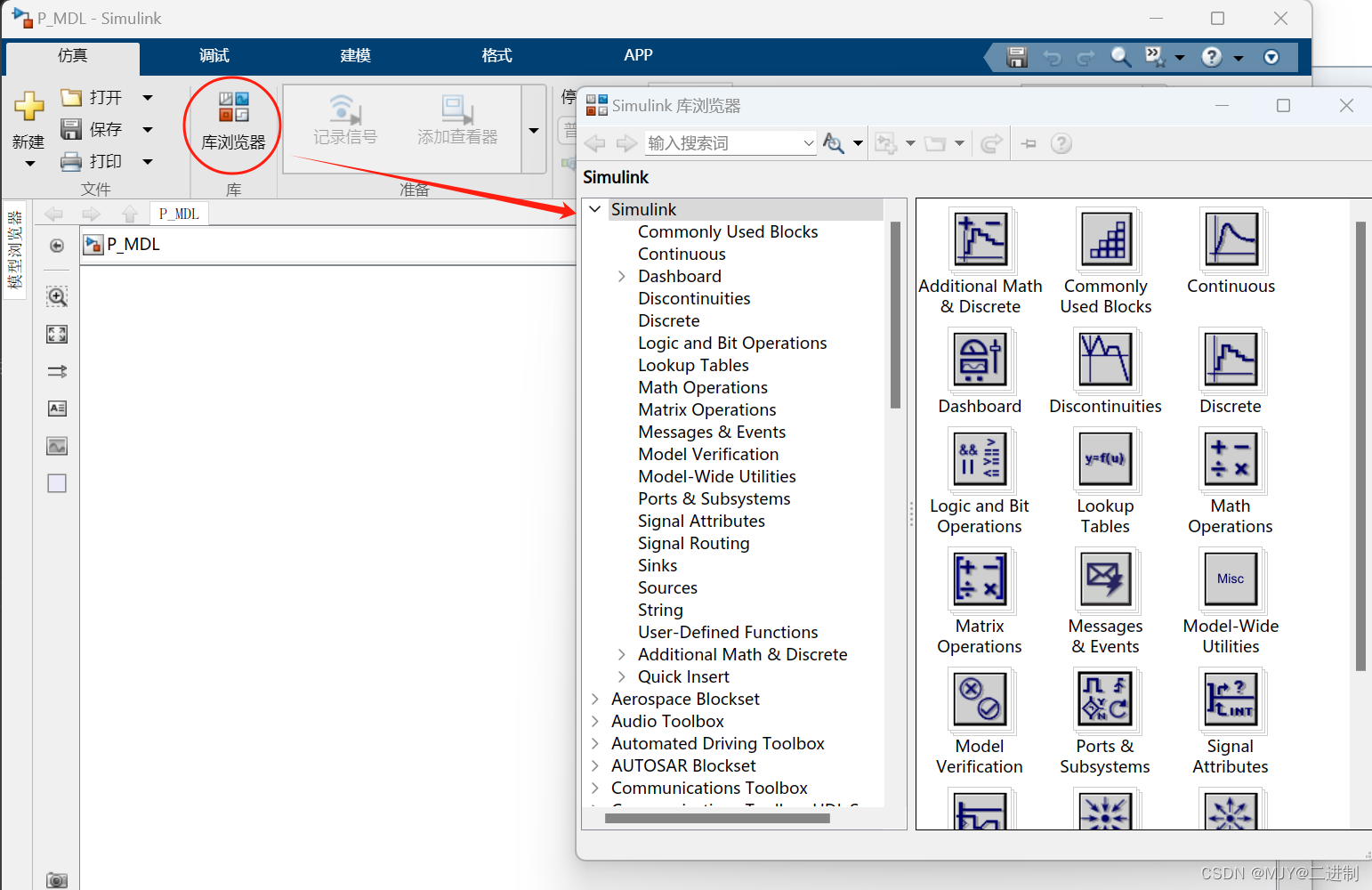1372x890 pixels.
Task: Click the vertical scrollbar of the library tree
Action: [895, 315]
